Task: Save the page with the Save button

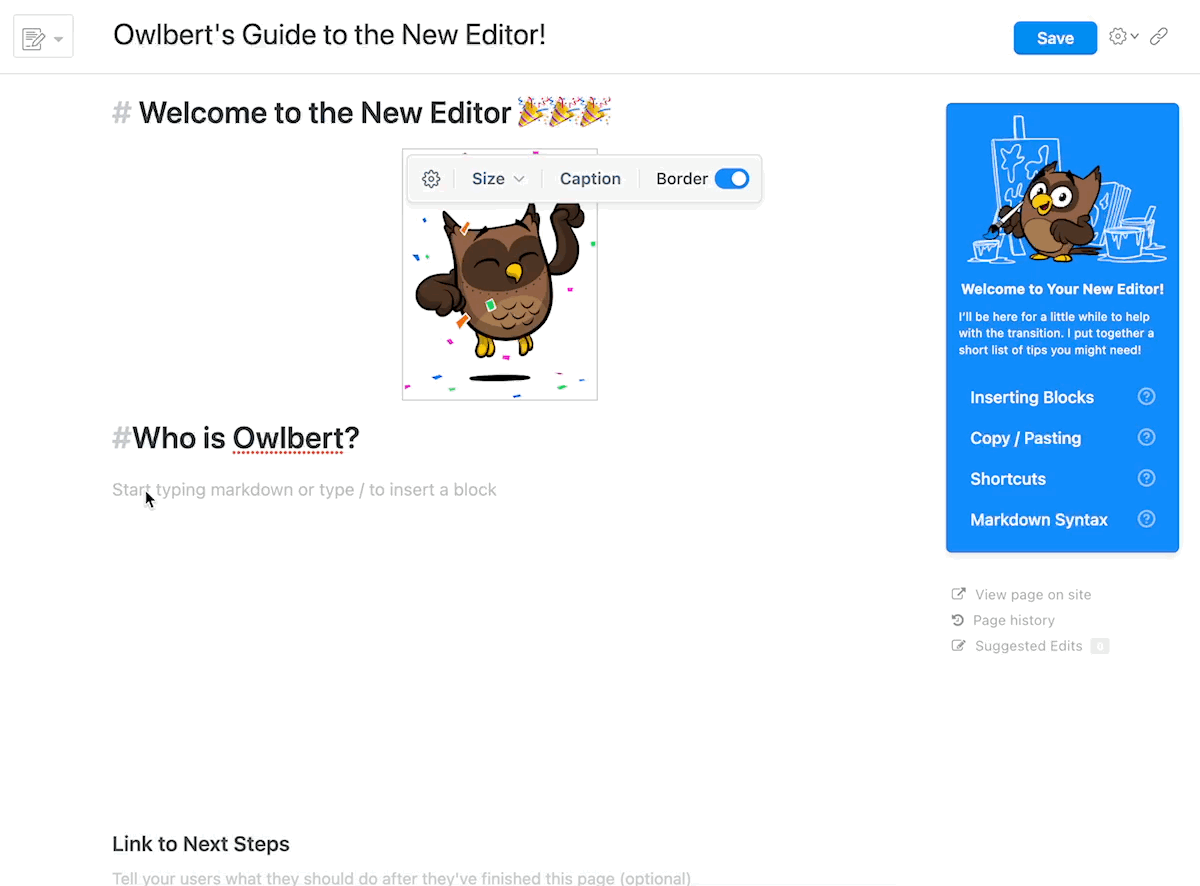Action: tap(1055, 38)
